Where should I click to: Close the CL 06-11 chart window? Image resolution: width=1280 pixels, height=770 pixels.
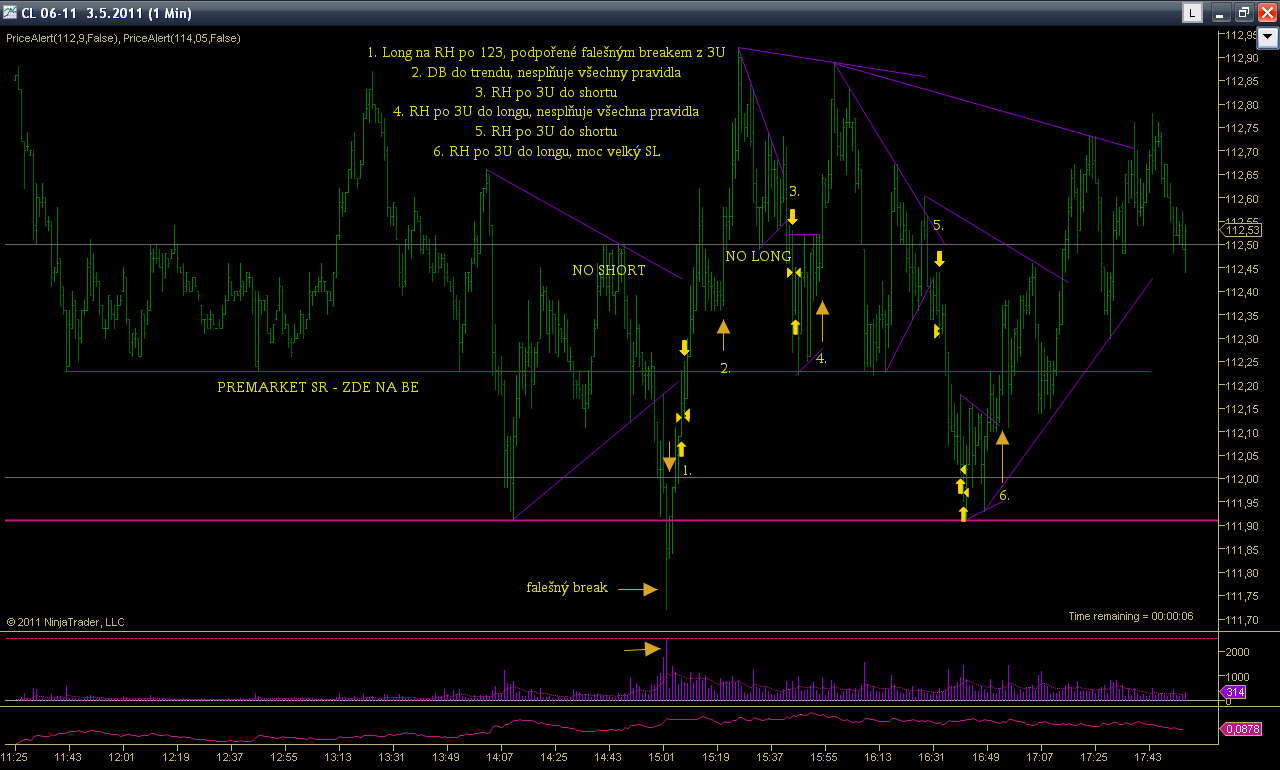pos(1266,13)
